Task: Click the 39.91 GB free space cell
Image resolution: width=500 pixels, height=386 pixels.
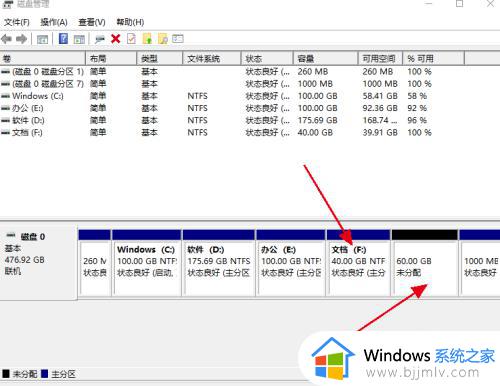Action: [380, 133]
